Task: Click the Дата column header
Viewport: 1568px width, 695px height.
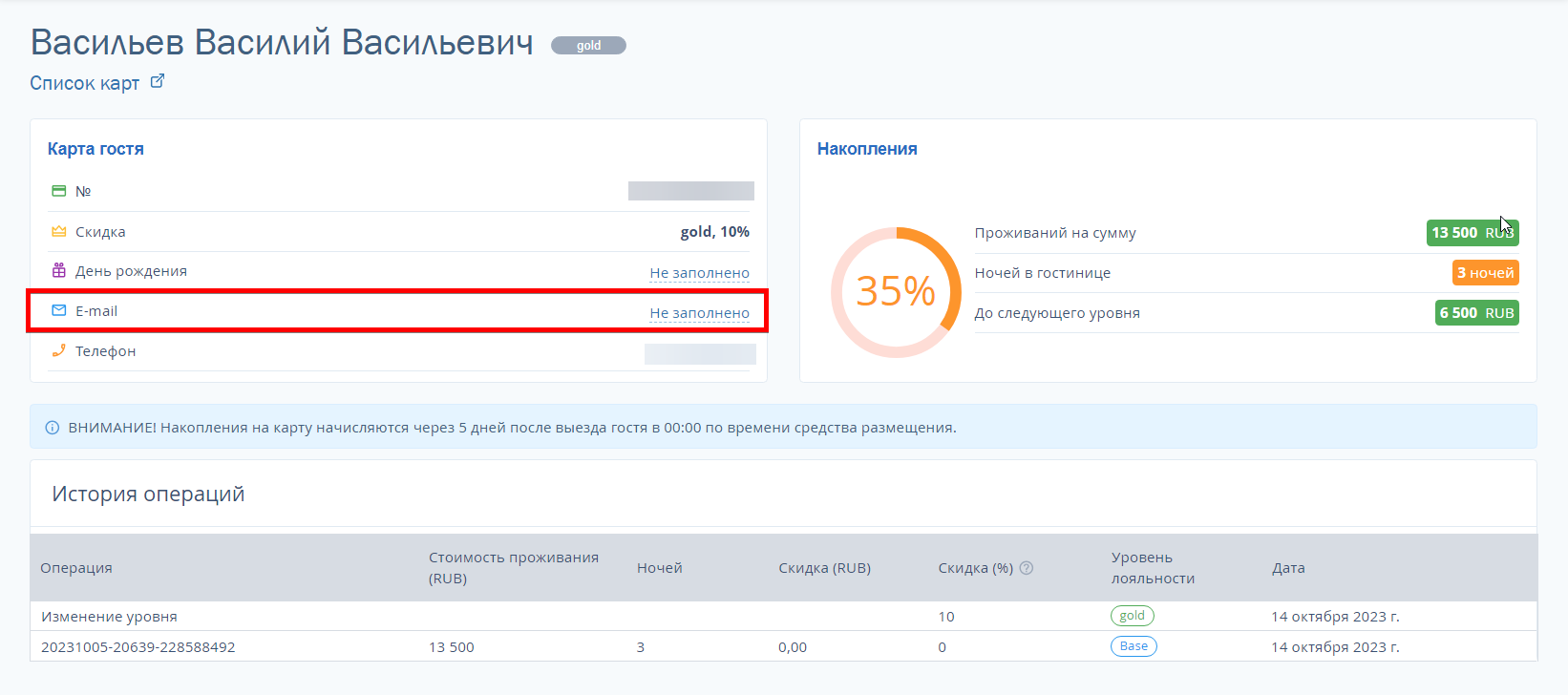Action: pyautogui.click(x=1288, y=568)
